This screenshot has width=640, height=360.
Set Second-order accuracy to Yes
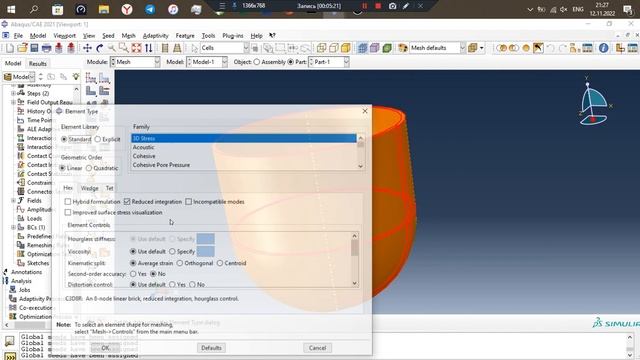133,274
